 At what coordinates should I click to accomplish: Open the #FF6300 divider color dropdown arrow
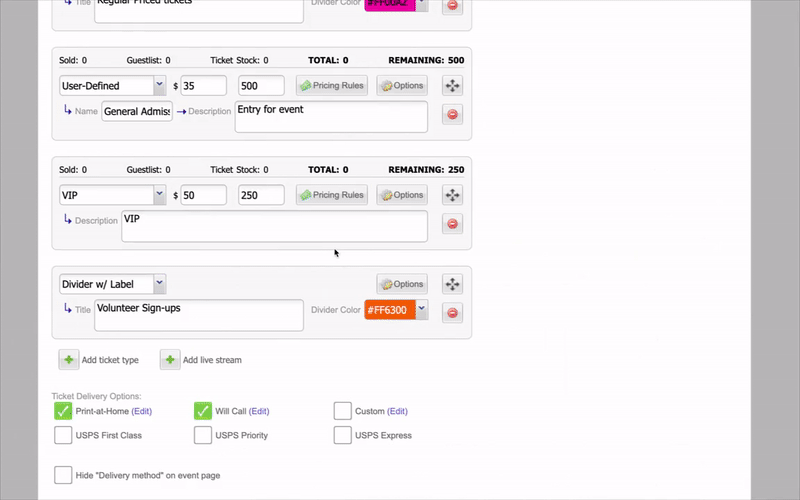pos(421,309)
